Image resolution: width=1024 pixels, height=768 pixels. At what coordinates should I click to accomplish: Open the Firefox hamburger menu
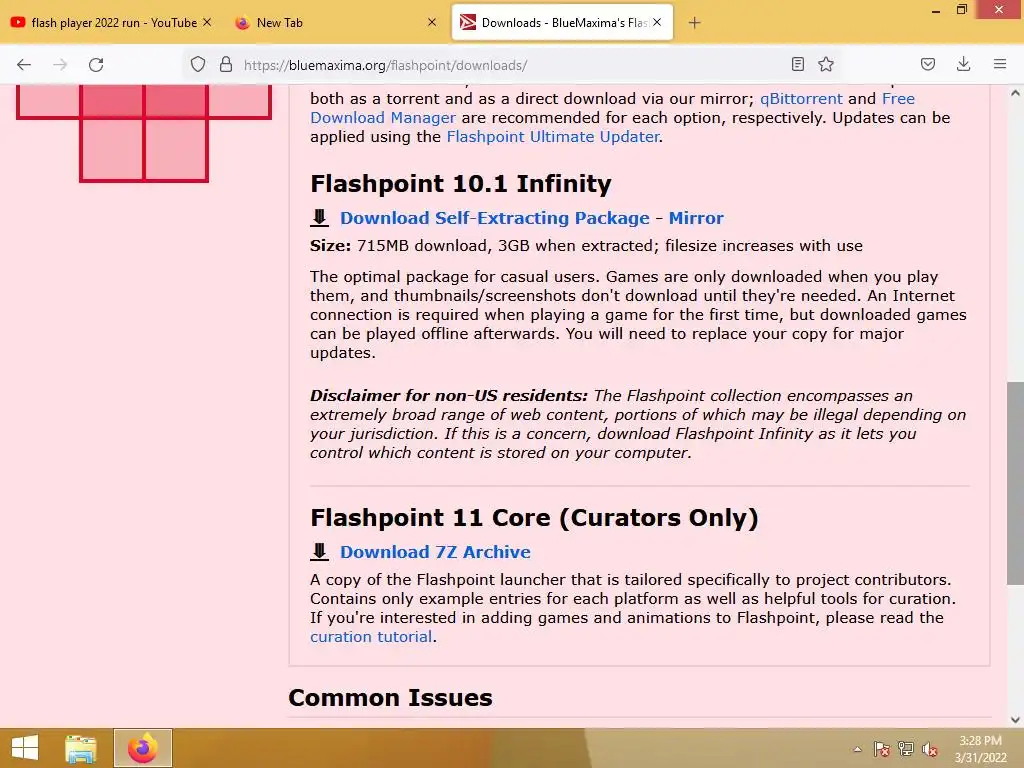pos(1000,64)
